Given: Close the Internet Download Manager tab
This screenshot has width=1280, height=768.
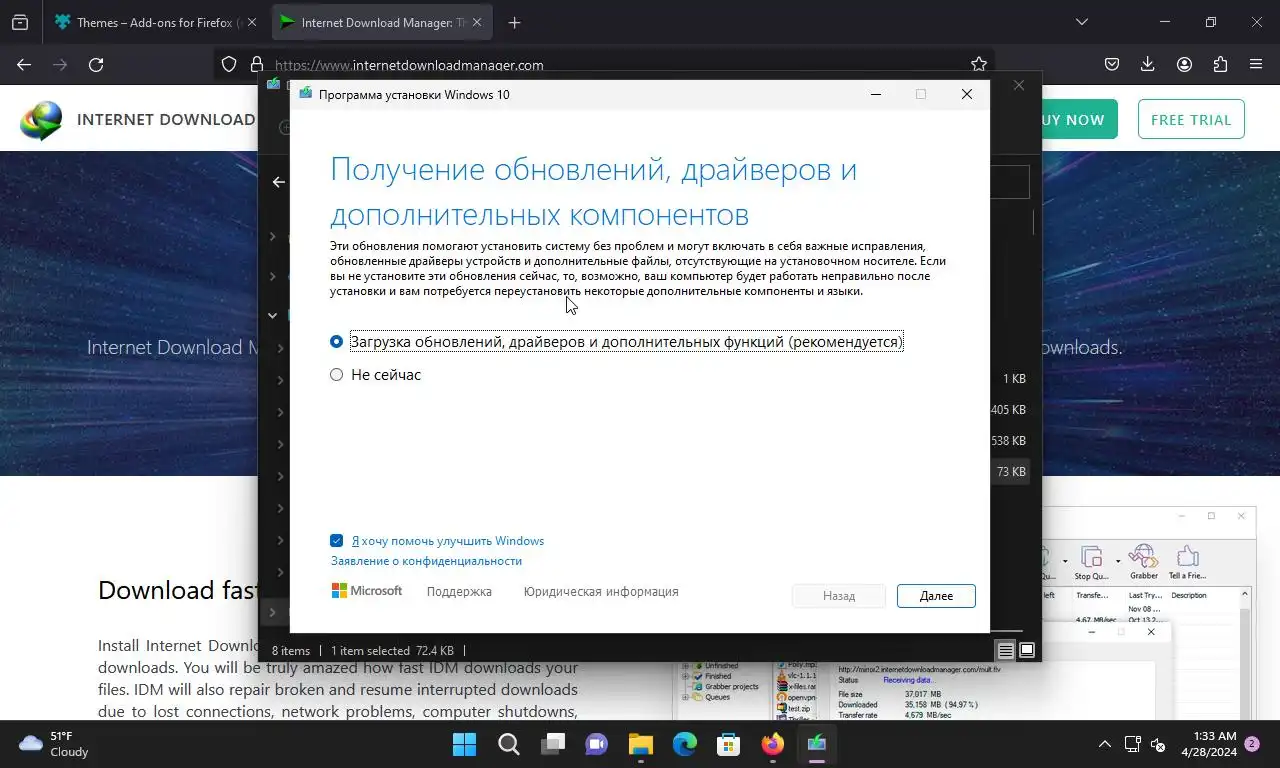Looking at the screenshot, I should (x=475, y=22).
